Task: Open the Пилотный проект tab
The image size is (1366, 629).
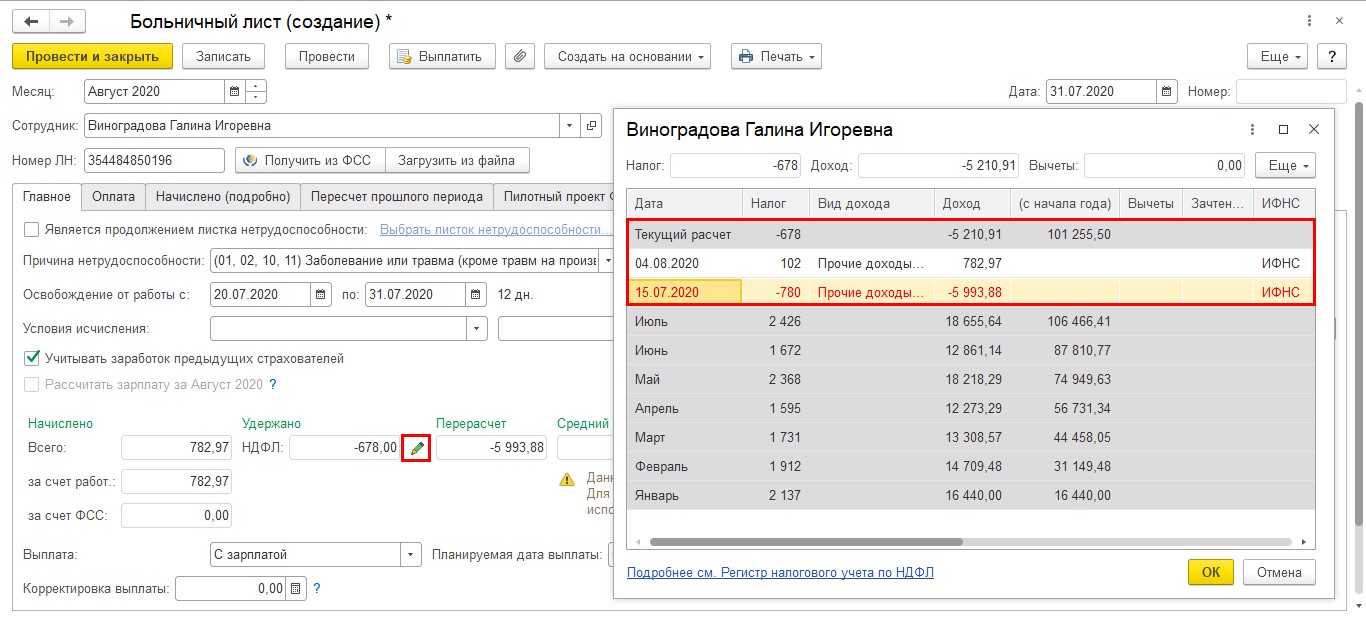Action: click(x=553, y=196)
